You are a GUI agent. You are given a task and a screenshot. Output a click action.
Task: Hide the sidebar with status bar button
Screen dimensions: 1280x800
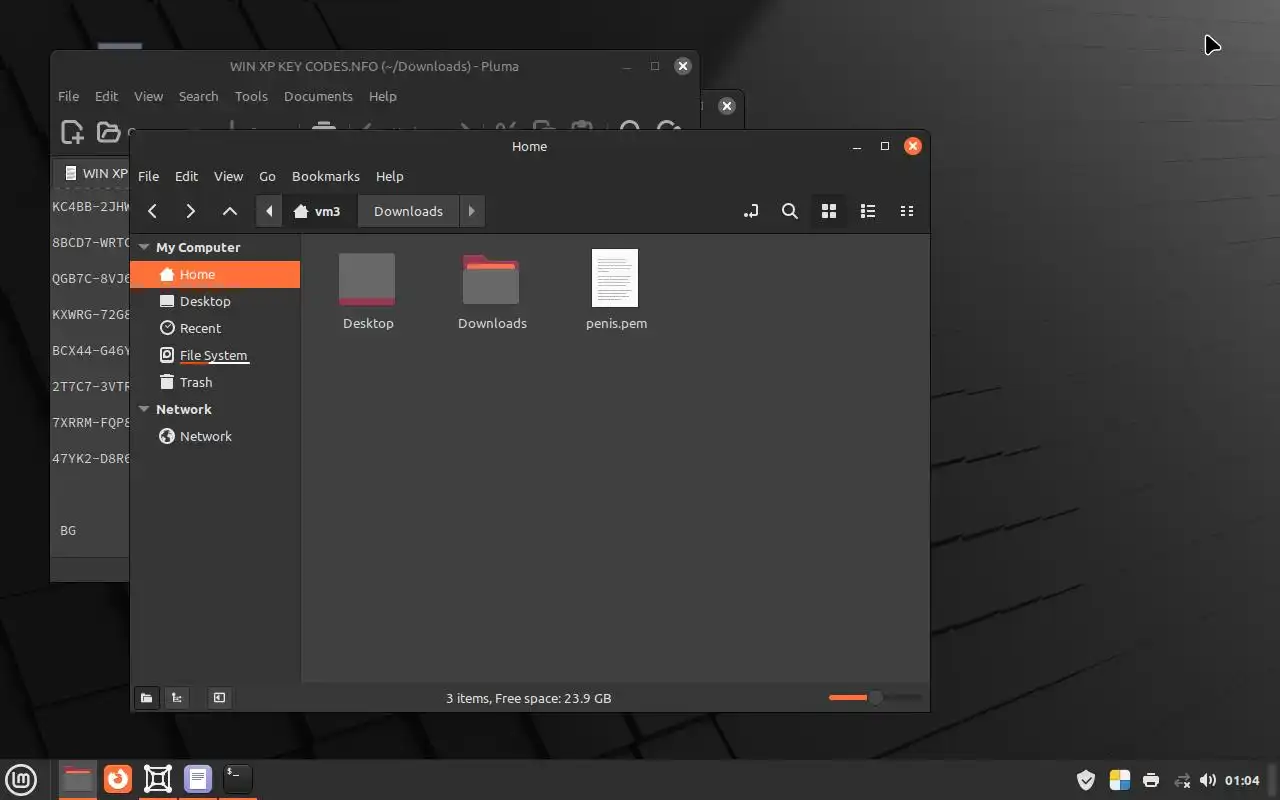[x=219, y=698]
